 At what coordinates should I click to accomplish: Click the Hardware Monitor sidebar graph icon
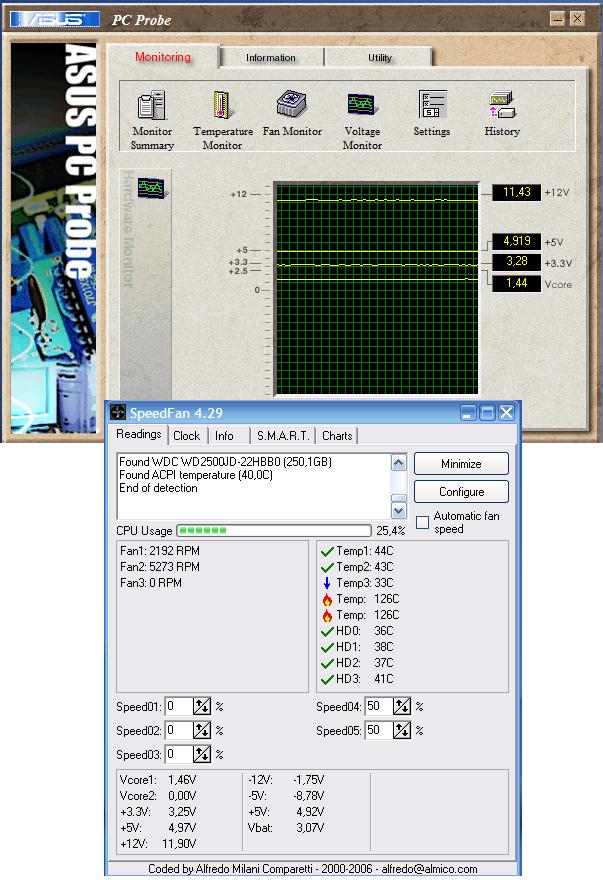click(152, 189)
